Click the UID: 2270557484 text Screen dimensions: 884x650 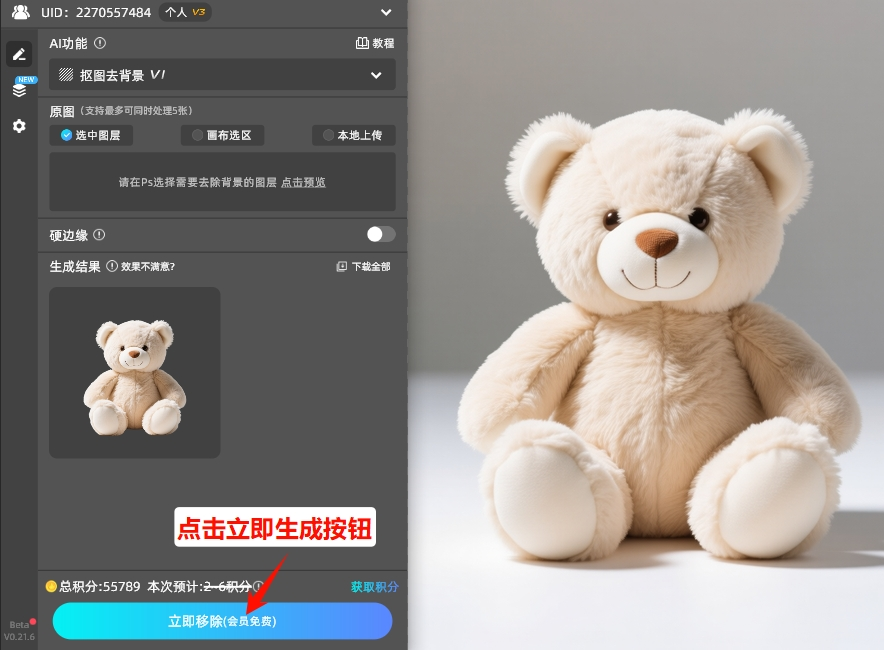96,12
